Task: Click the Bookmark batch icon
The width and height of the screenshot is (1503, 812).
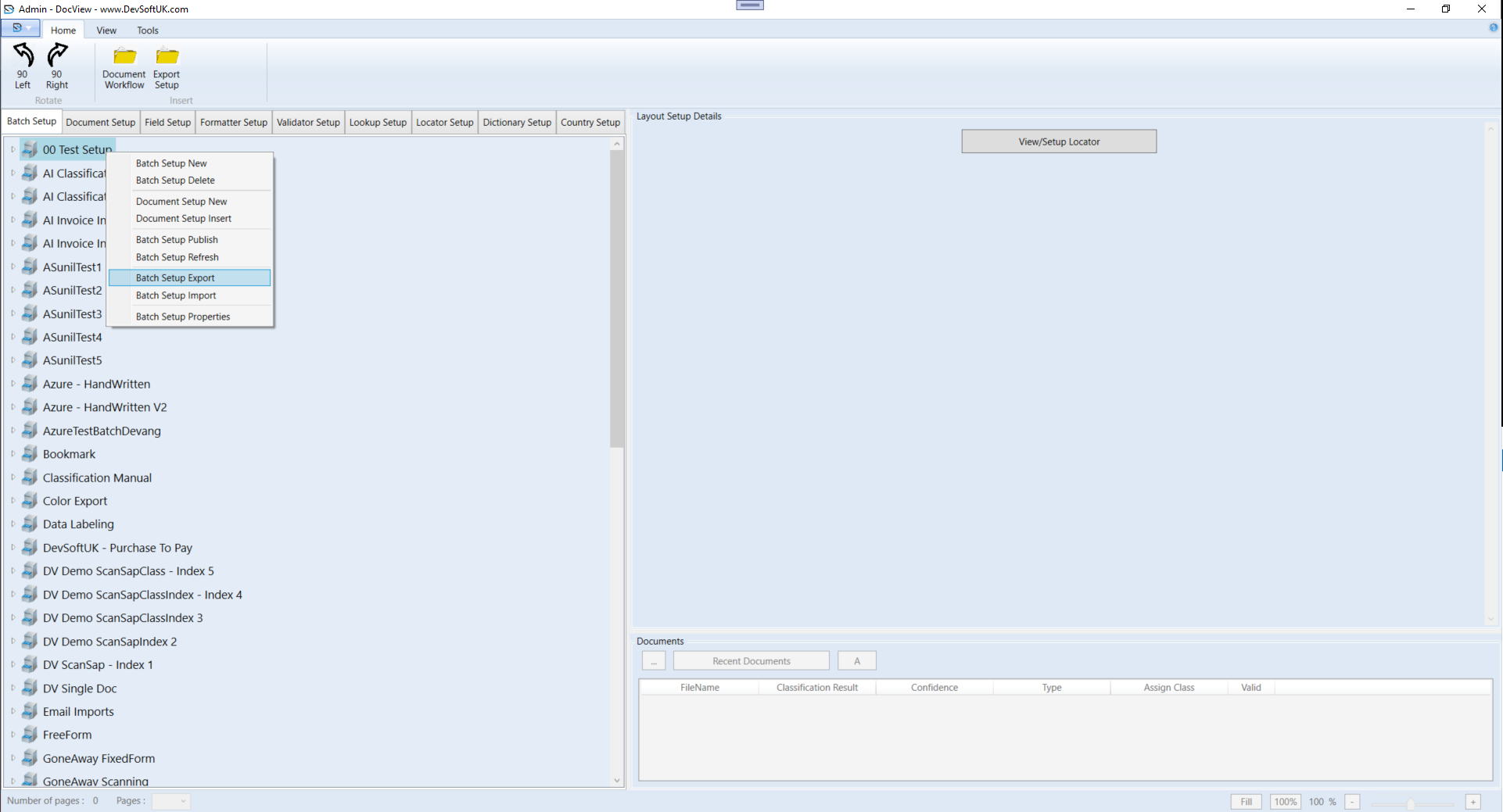Action: pyautogui.click(x=30, y=454)
